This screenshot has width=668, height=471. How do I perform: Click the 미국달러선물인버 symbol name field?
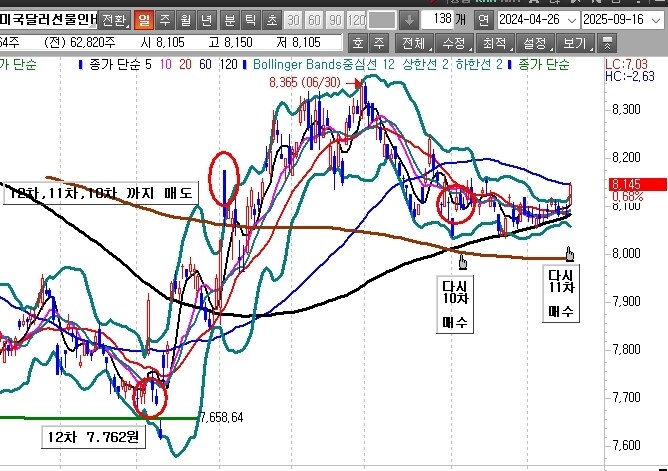48,20
